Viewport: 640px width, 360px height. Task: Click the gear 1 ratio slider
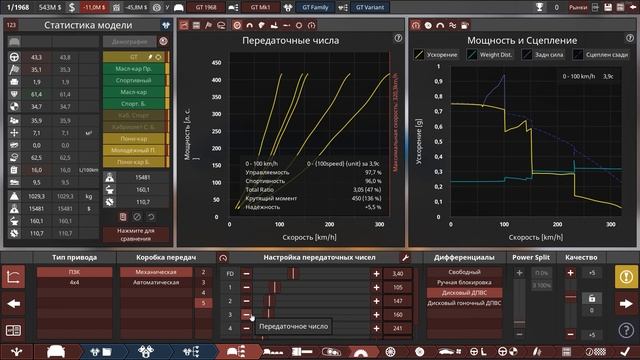pyautogui.click(x=311, y=287)
